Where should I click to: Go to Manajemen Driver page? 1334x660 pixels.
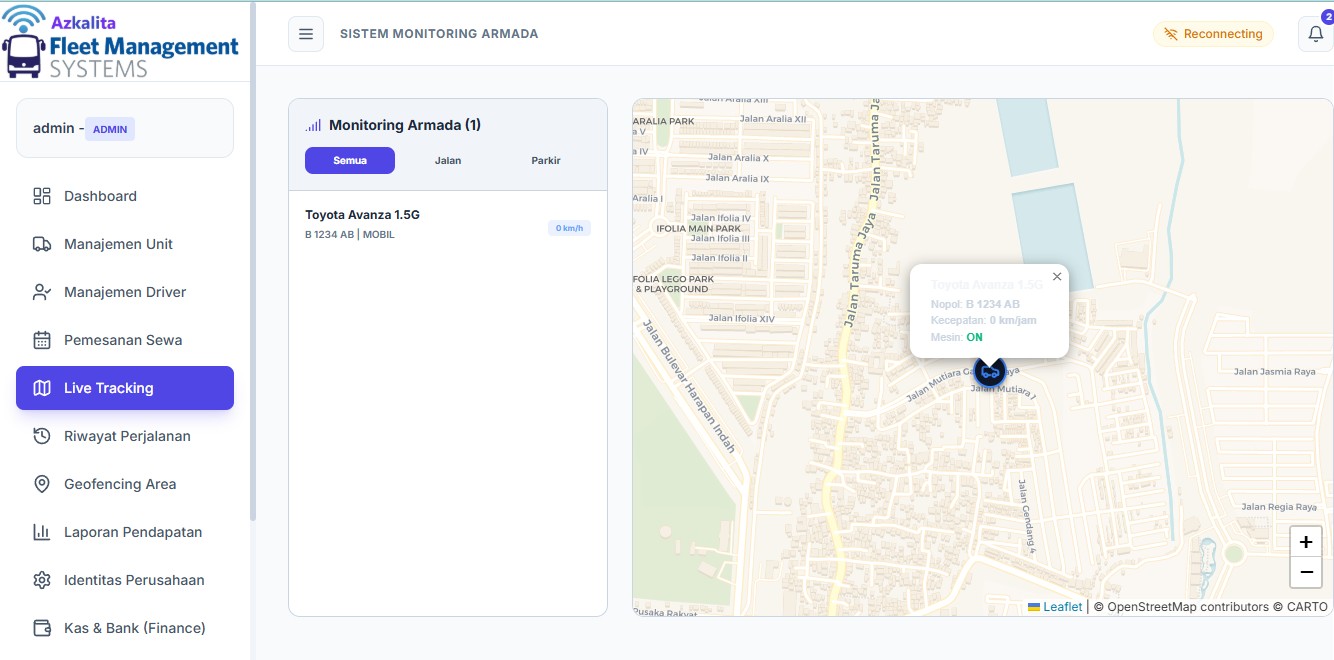pyautogui.click(x=125, y=292)
